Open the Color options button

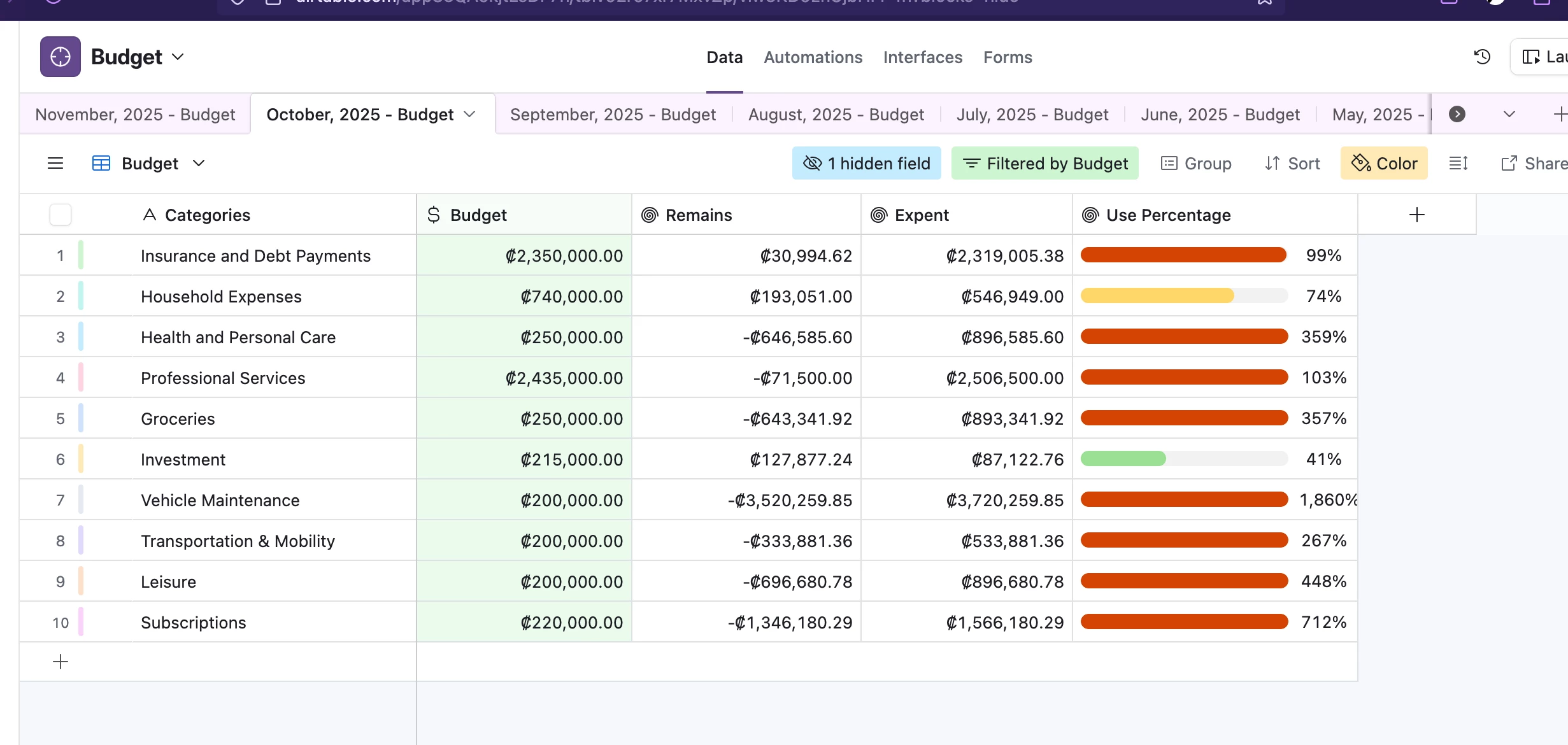(1383, 164)
